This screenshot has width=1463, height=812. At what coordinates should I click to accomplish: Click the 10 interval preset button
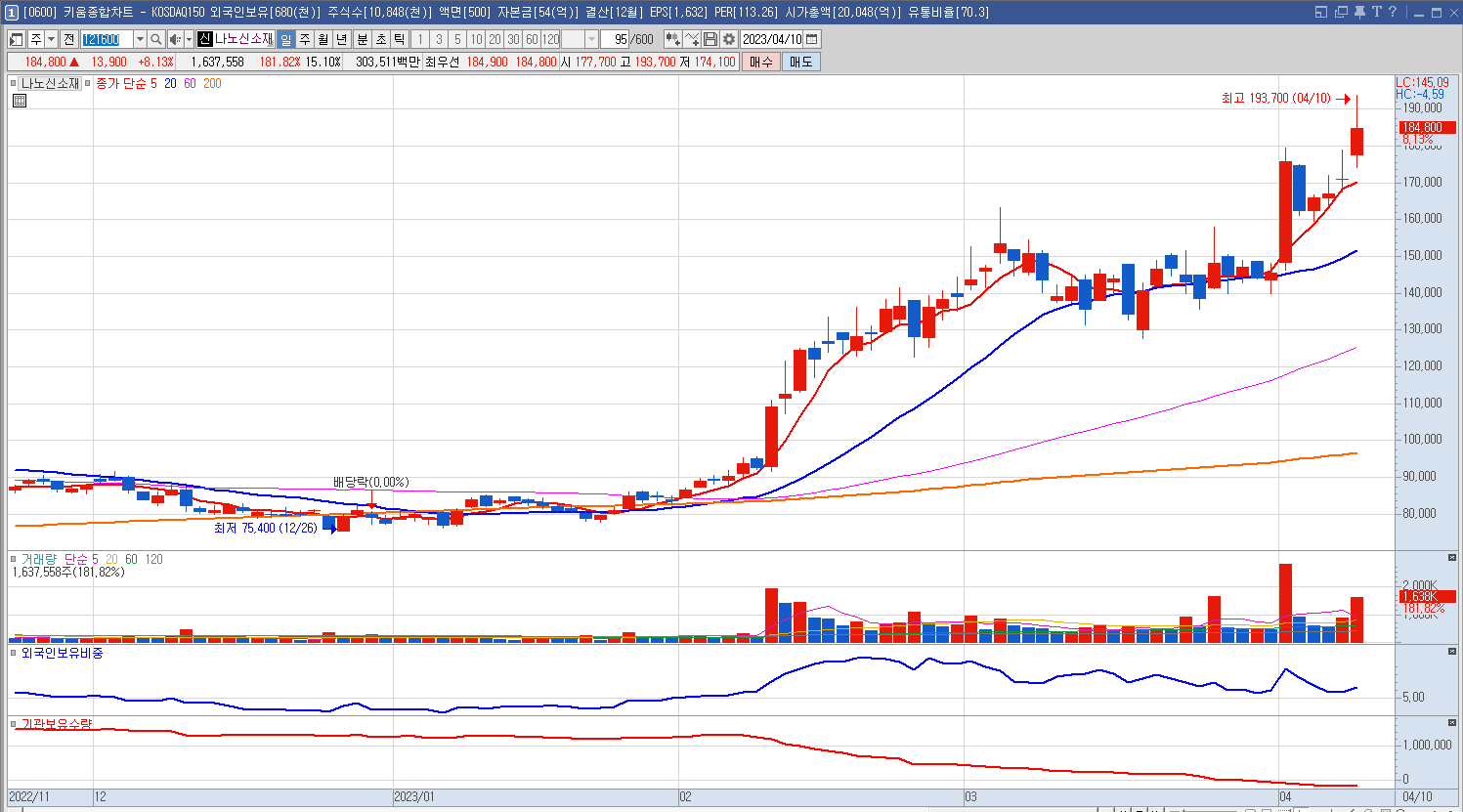pos(476,39)
